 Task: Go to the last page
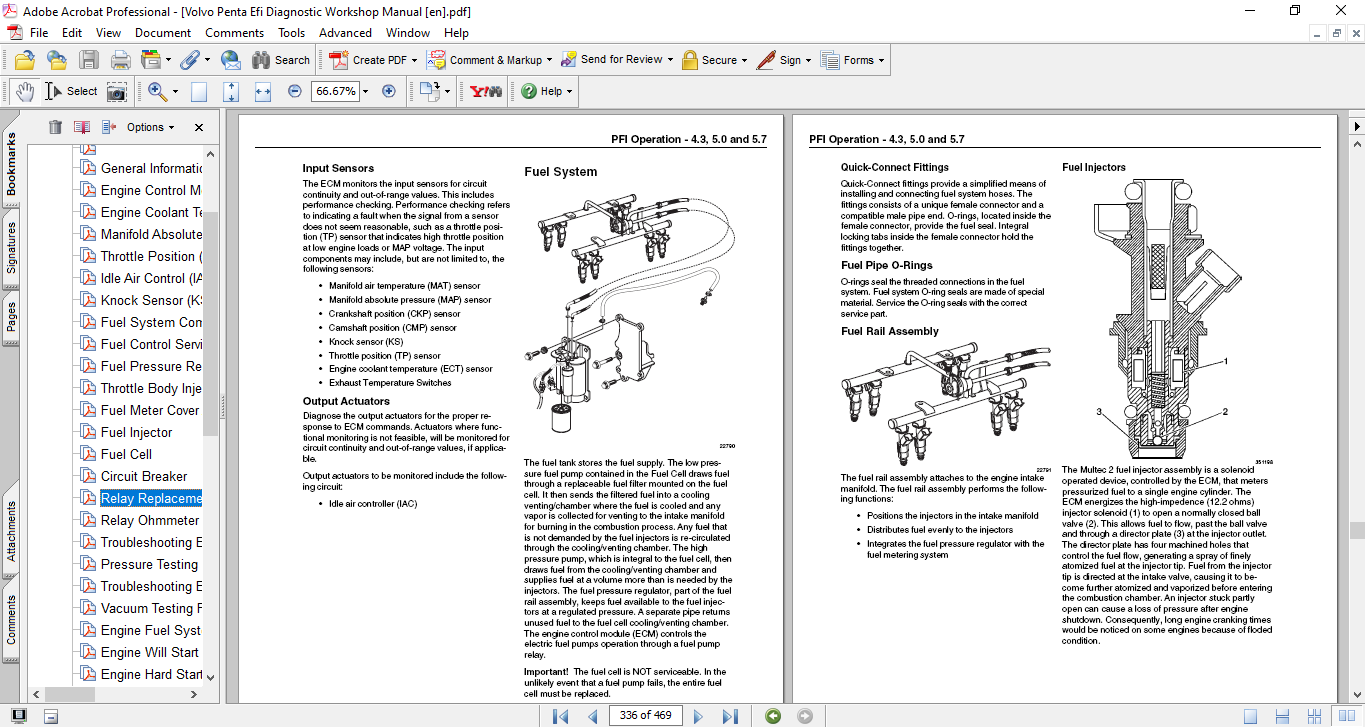click(x=730, y=716)
